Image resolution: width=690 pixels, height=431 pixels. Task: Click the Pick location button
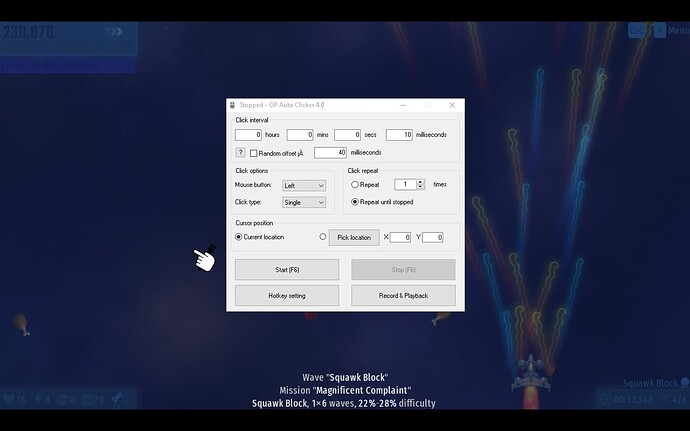pyautogui.click(x=354, y=237)
